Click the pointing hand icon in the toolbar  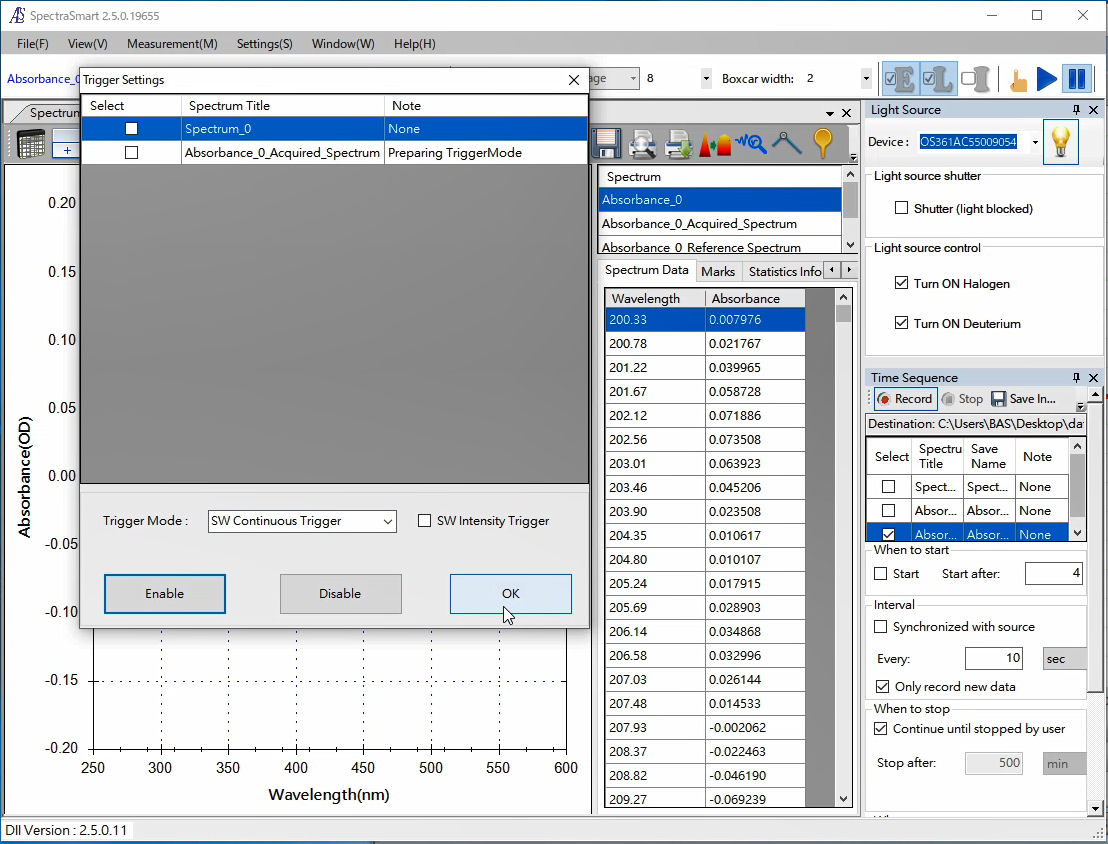[x=1018, y=79]
